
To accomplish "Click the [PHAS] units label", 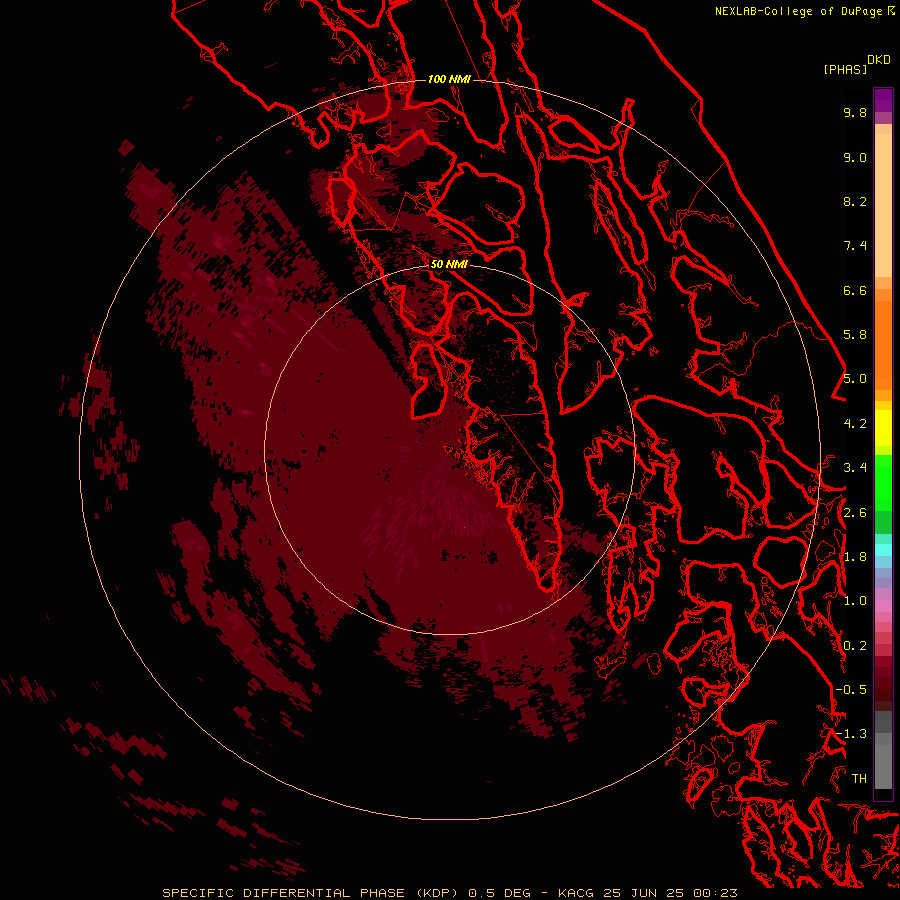I will [x=845, y=69].
